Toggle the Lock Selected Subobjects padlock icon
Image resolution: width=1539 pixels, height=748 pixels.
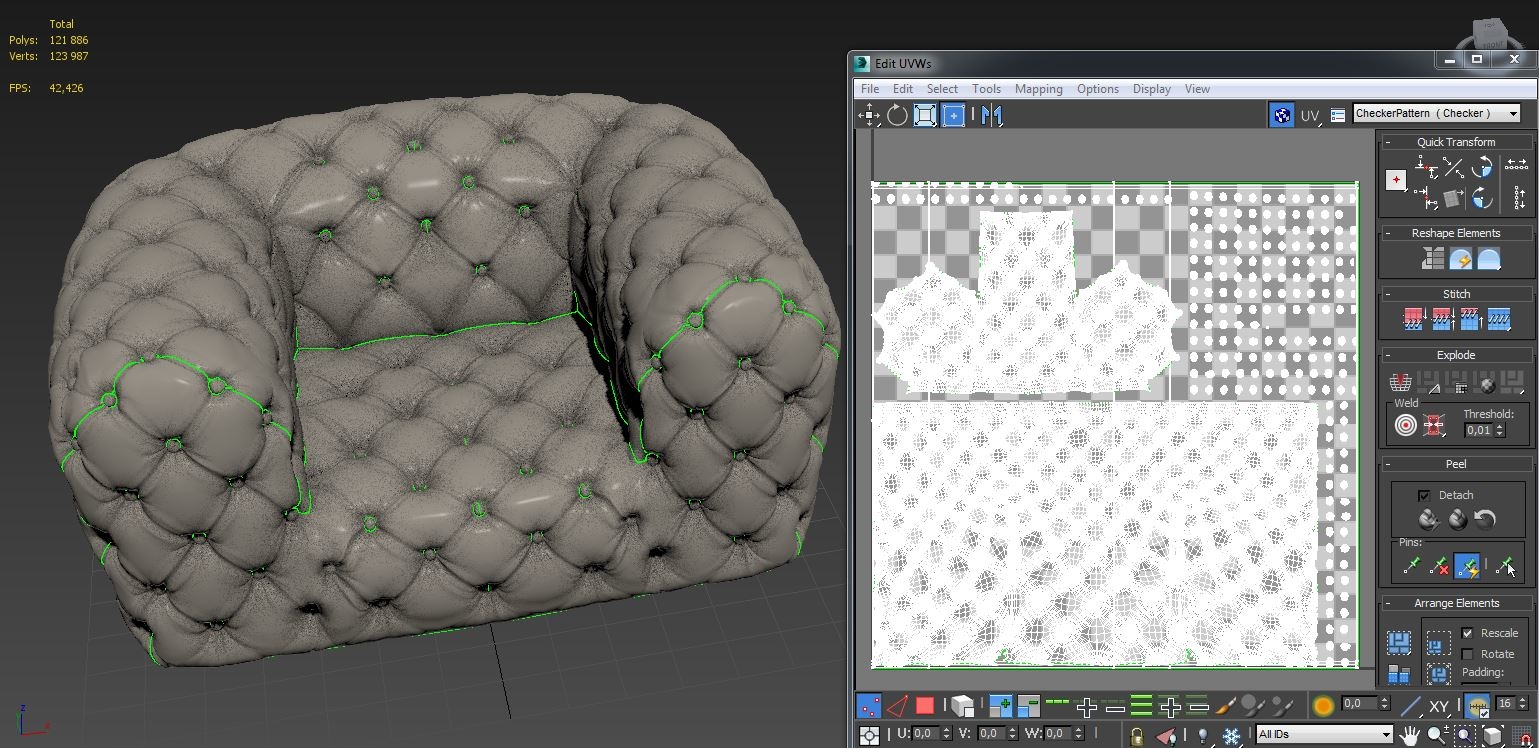pos(1137,736)
